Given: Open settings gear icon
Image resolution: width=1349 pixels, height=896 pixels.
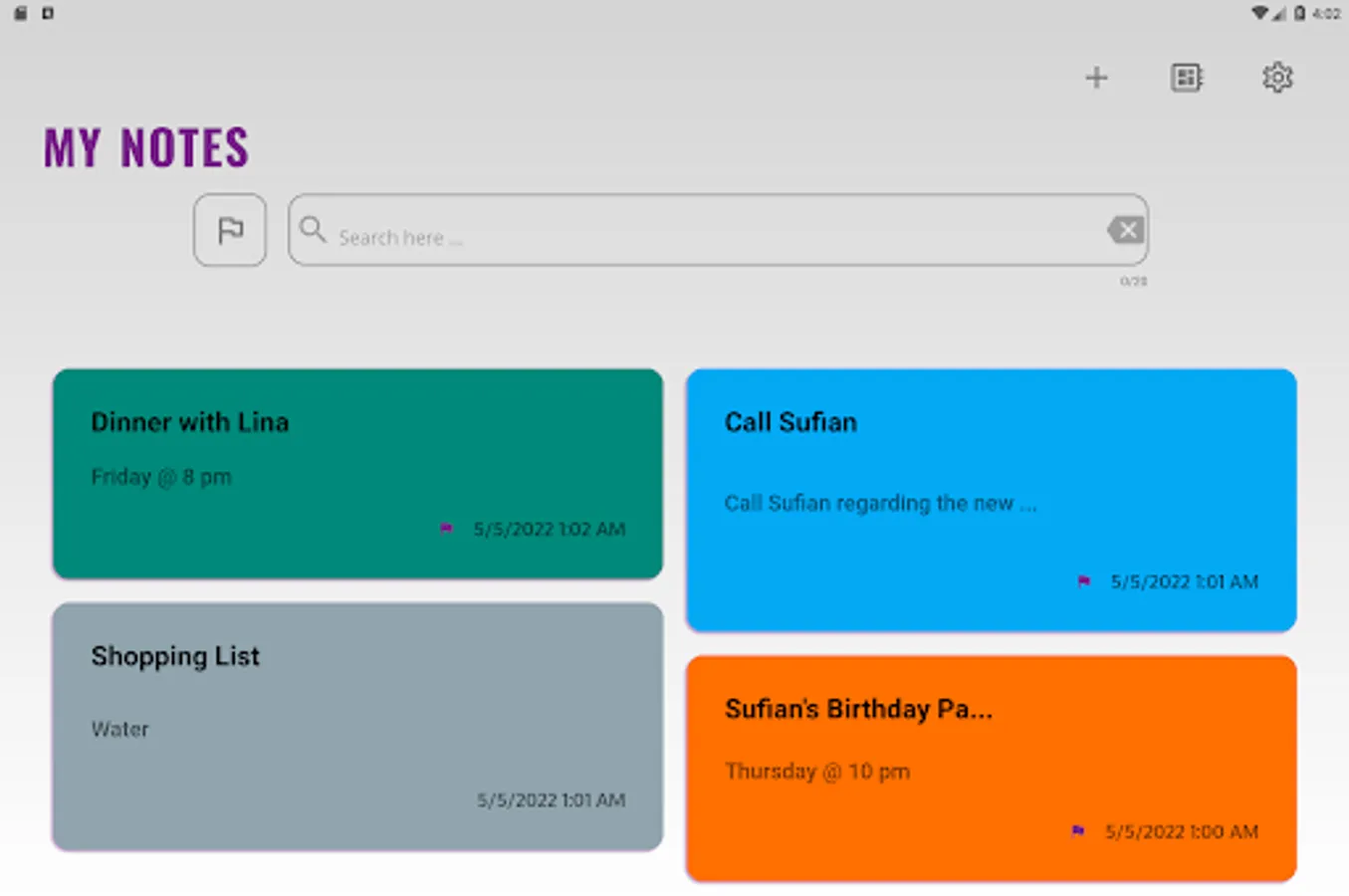Looking at the screenshot, I should pyautogui.click(x=1277, y=78).
